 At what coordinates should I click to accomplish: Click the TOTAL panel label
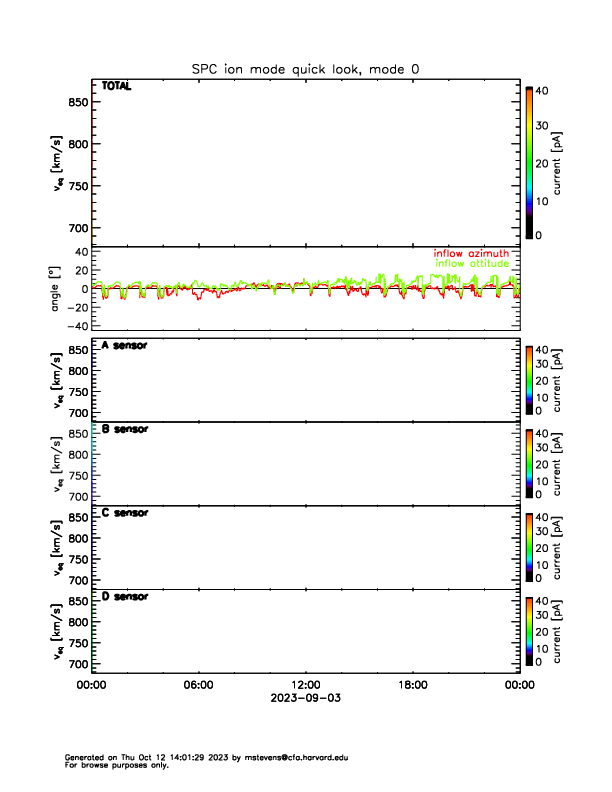coord(117,86)
